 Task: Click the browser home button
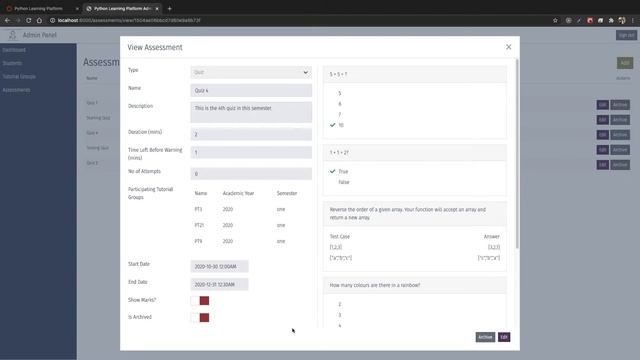(x=39, y=20)
